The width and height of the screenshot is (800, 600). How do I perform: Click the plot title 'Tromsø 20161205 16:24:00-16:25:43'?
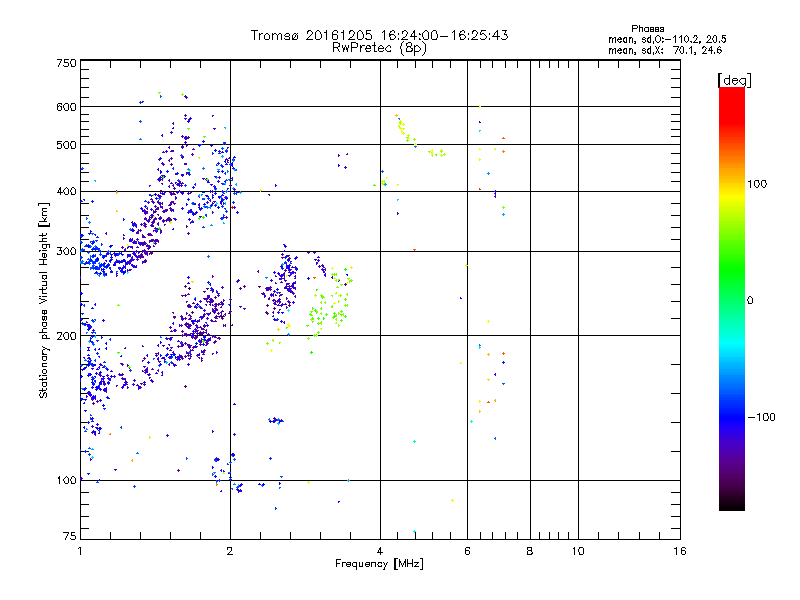(379, 35)
